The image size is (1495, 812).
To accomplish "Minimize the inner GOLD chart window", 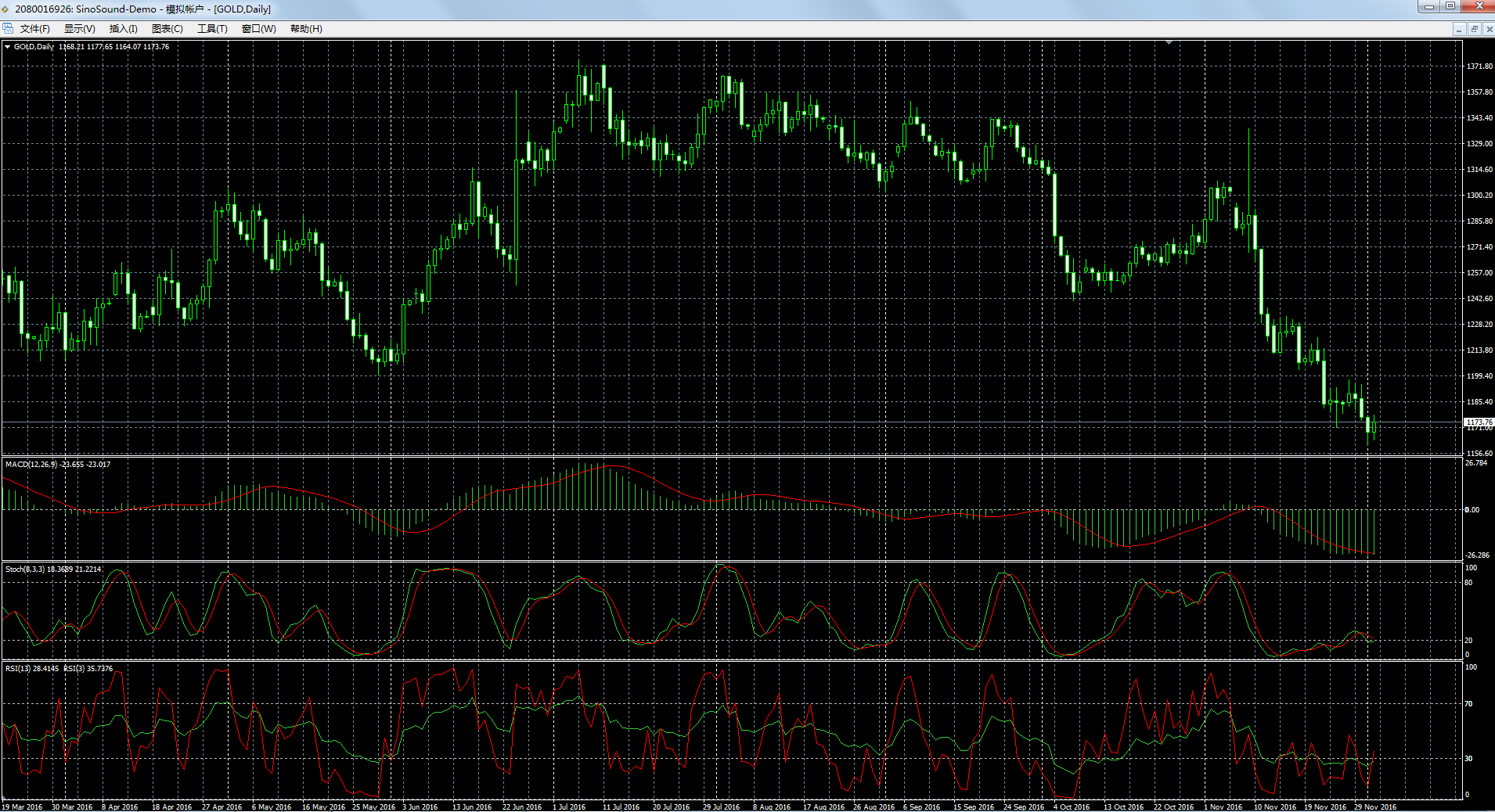I will click(1458, 29).
